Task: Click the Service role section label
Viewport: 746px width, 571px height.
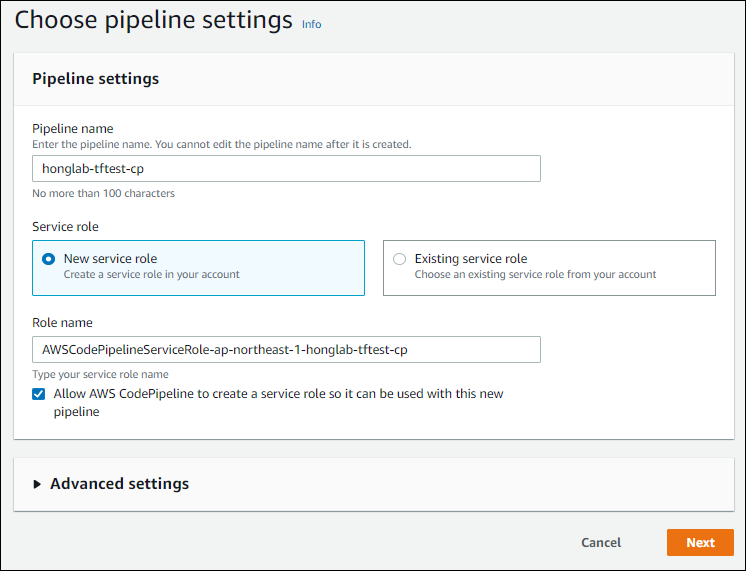Action: point(65,227)
